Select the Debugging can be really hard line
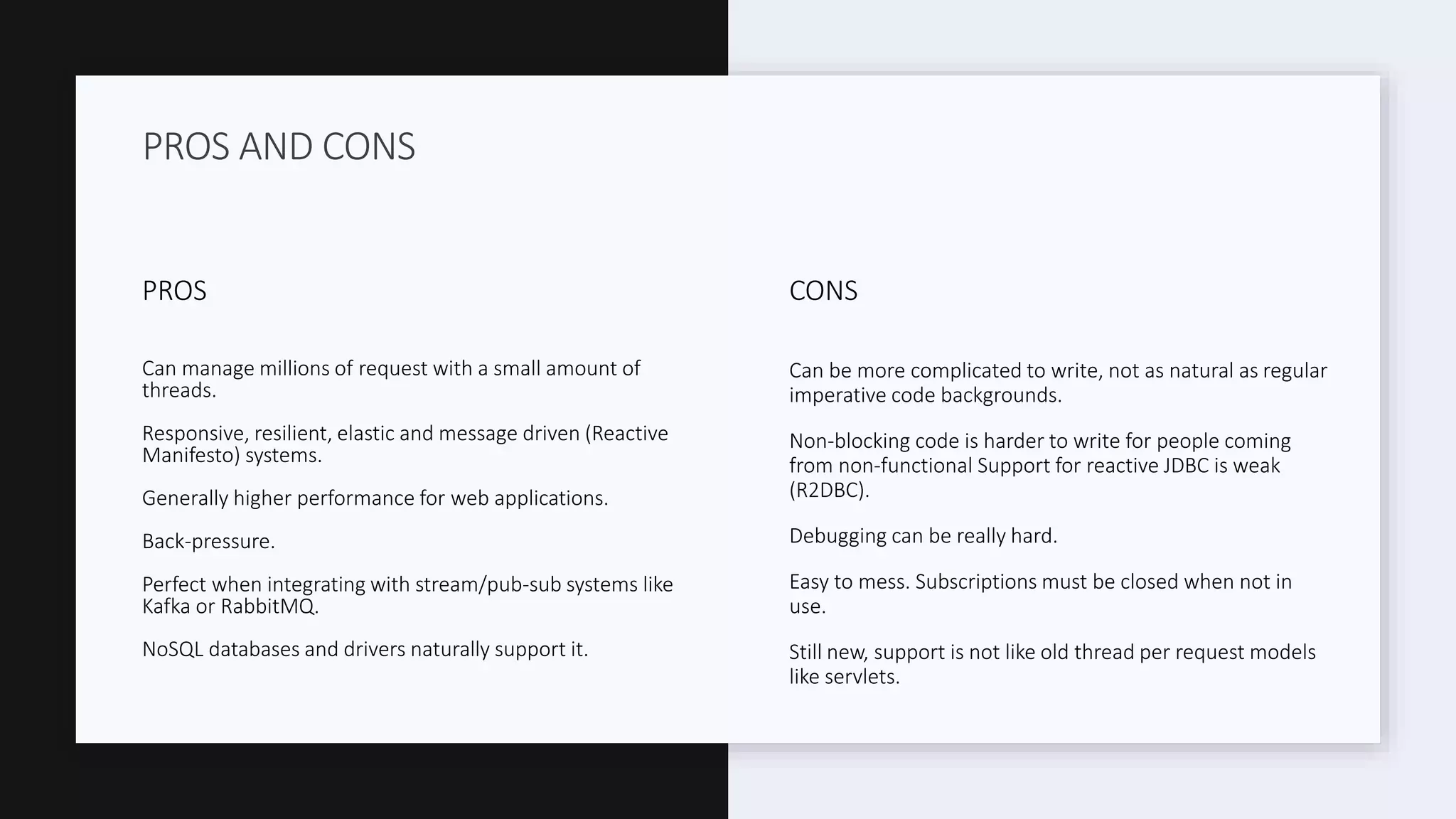Viewport: 1456px width, 819px height. [x=924, y=535]
